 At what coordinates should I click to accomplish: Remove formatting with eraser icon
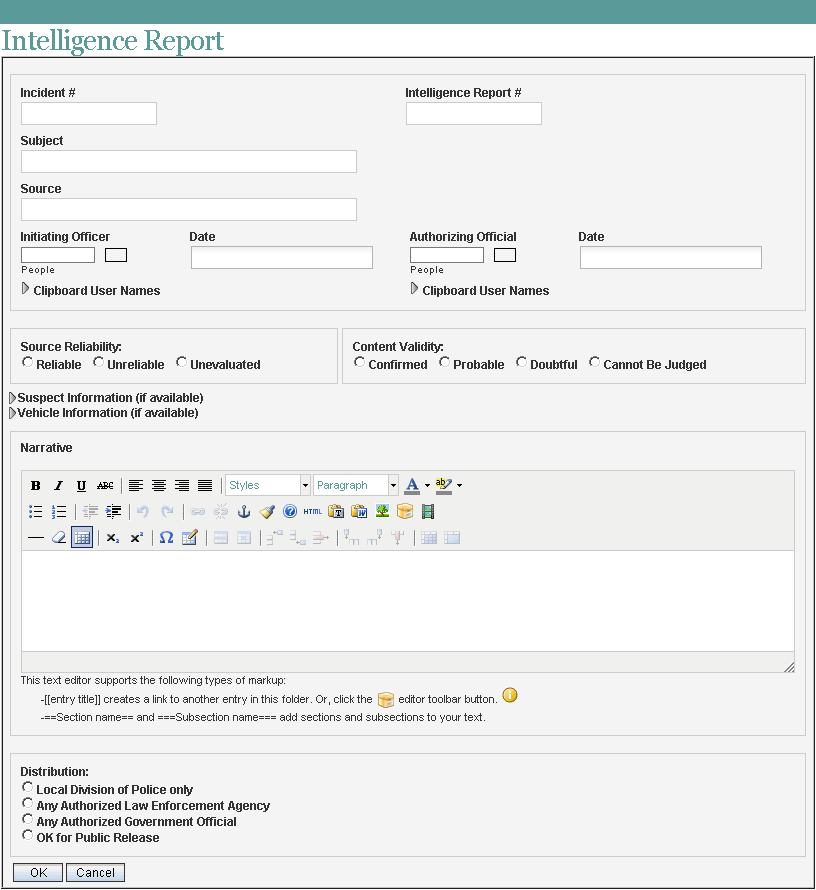[58, 538]
